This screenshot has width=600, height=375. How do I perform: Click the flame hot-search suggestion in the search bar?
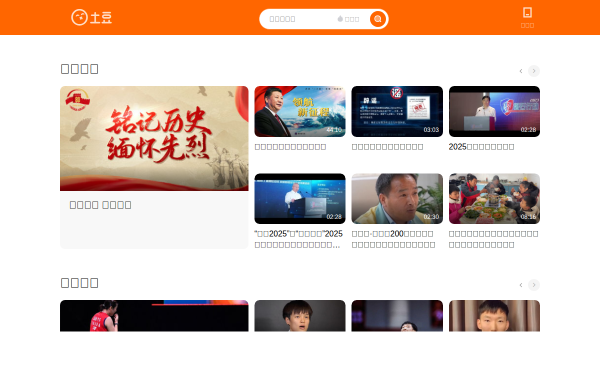(x=348, y=19)
